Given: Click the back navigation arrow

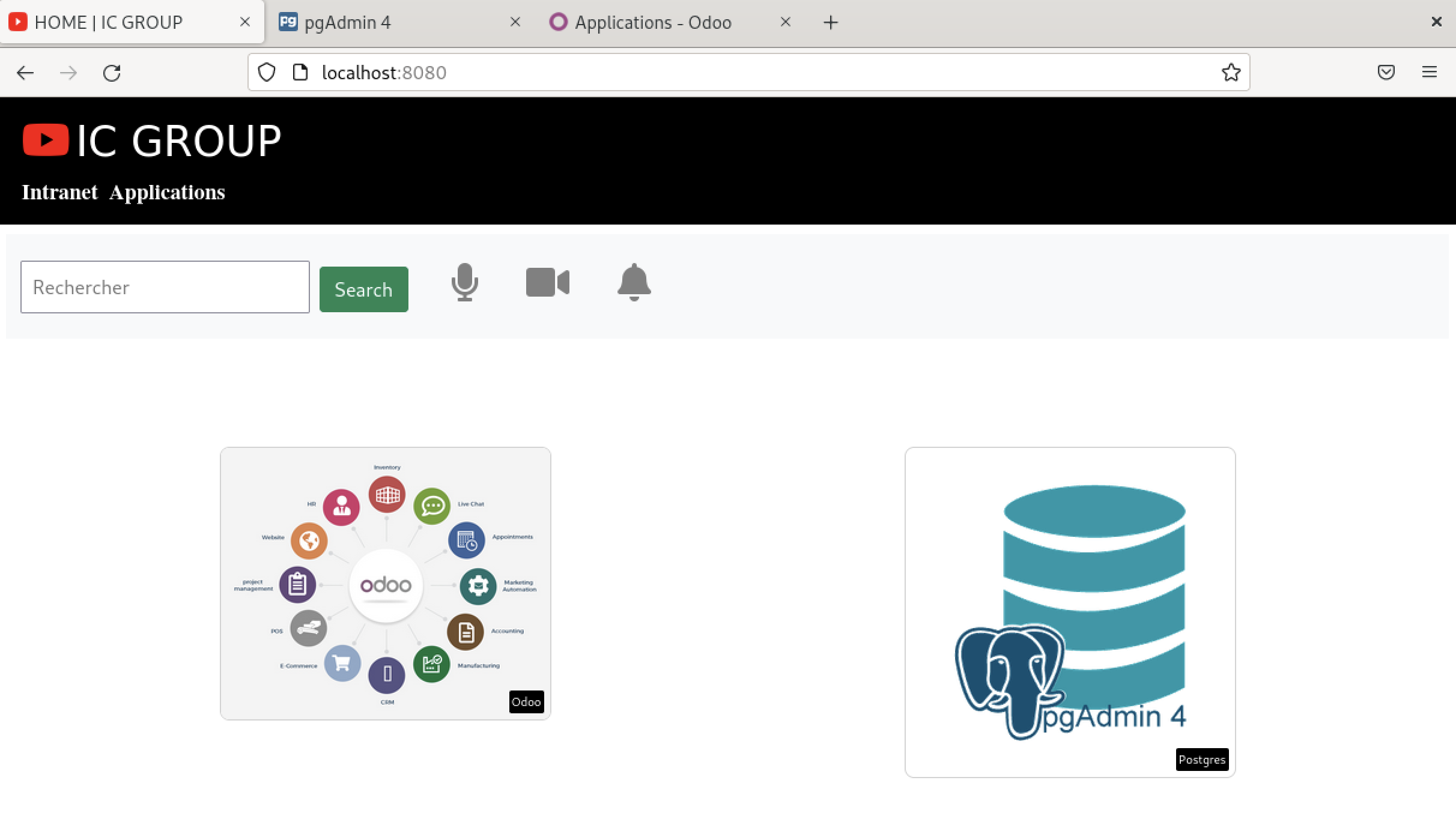Looking at the screenshot, I should (25, 73).
